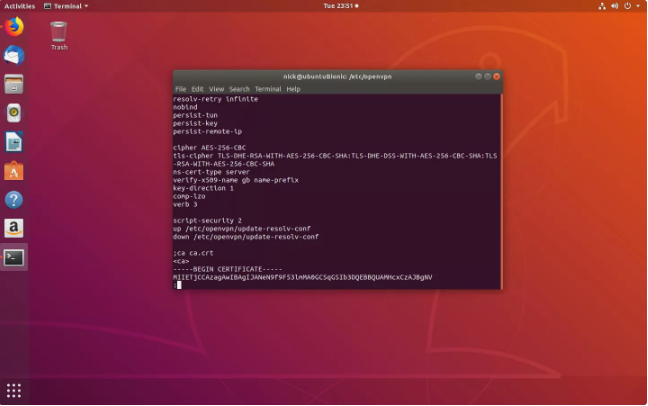The image size is (648, 406).
Task: Click the 'nobind' line
Action: pyautogui.click(x=185, y=107)
